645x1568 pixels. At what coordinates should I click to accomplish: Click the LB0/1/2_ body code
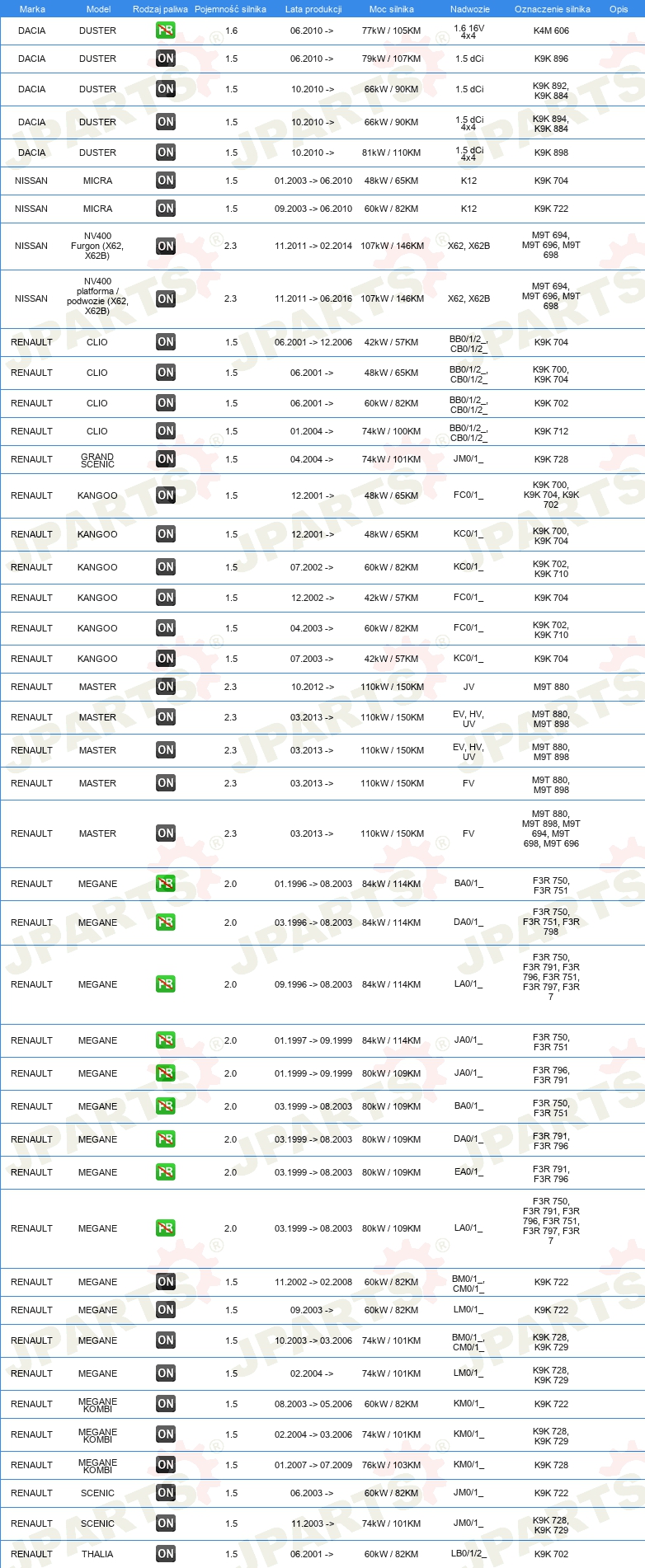click(468, 1554)
